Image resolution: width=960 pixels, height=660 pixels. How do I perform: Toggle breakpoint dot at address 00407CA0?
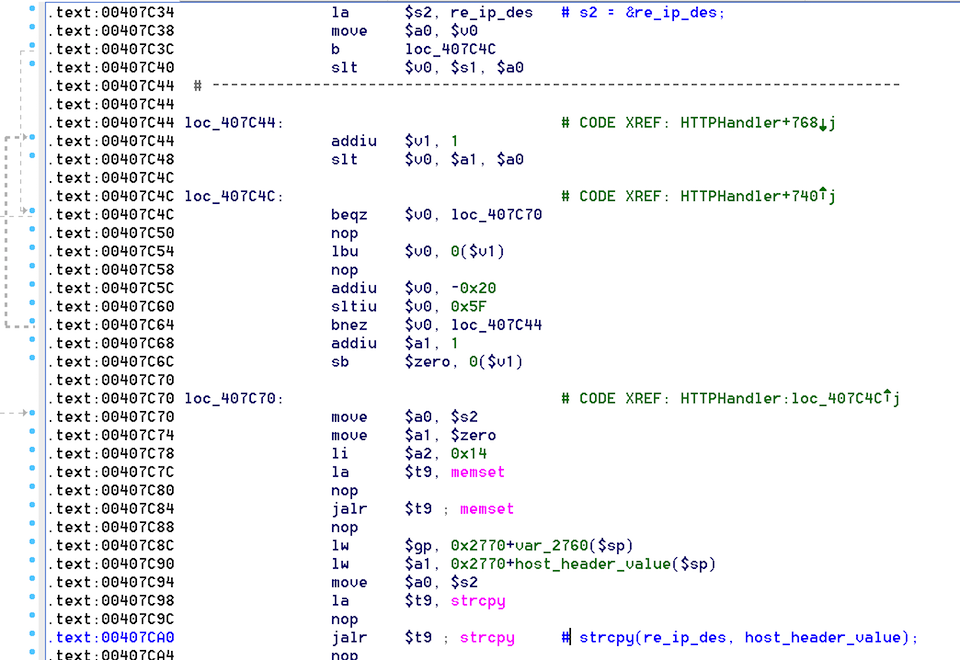32,633
